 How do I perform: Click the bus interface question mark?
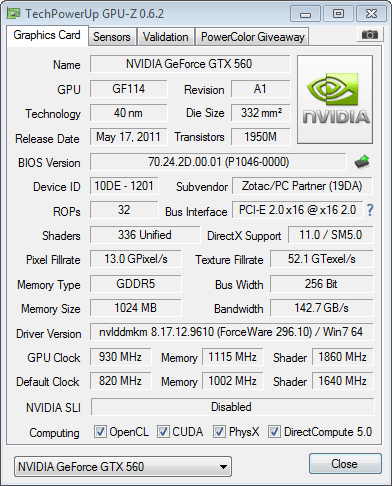(370, 210)
